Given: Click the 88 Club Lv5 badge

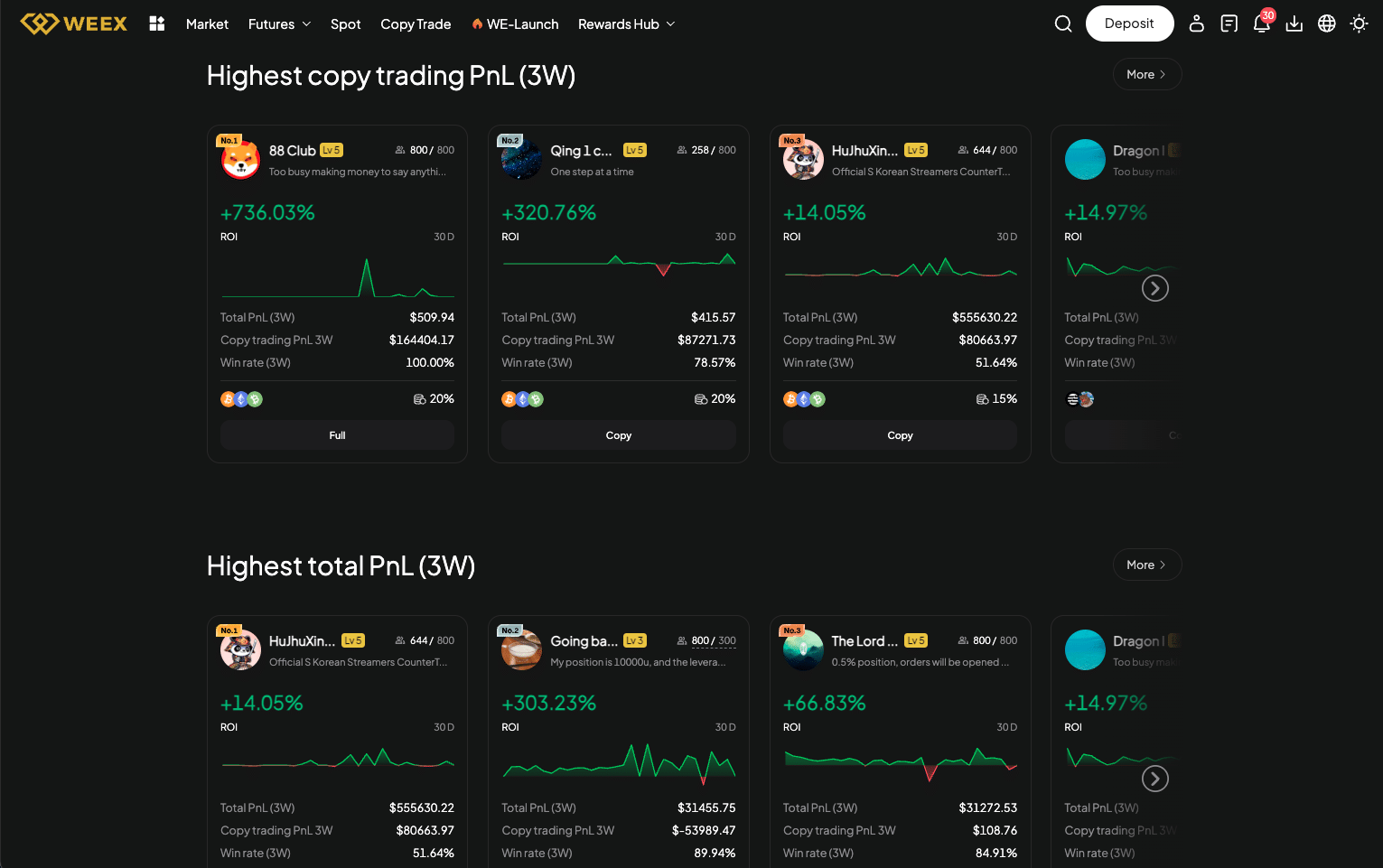Looking at the screenshot, I should click(332, 151).
